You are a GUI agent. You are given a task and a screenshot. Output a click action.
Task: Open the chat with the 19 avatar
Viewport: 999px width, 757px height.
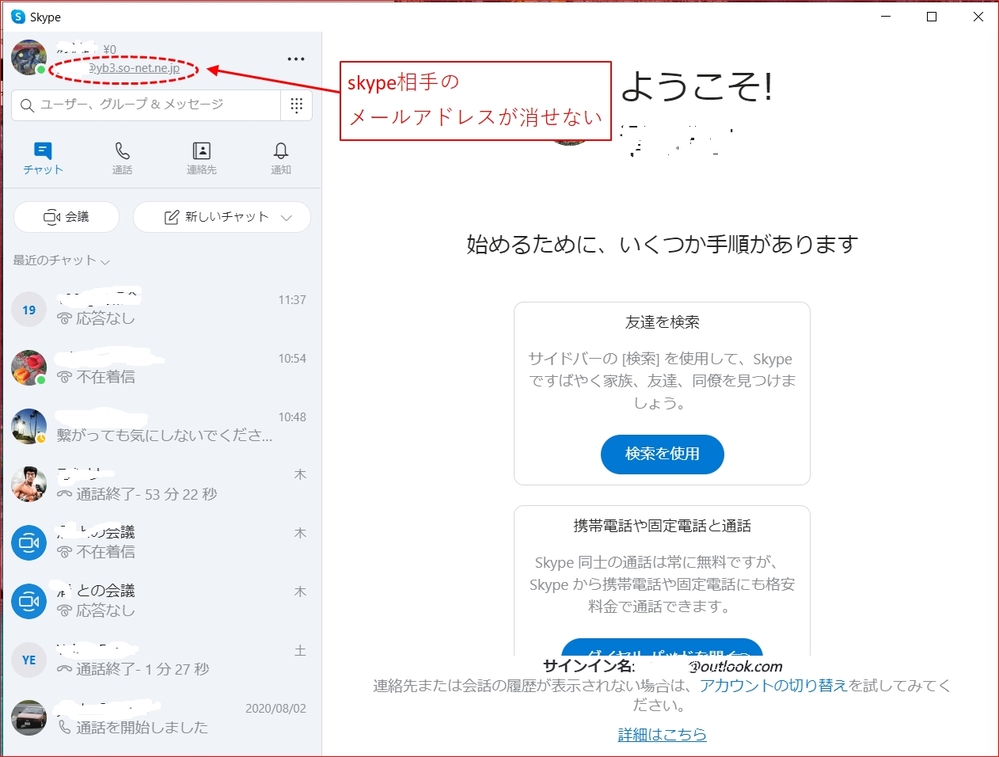pyautogui.click(x=160, y=309)
